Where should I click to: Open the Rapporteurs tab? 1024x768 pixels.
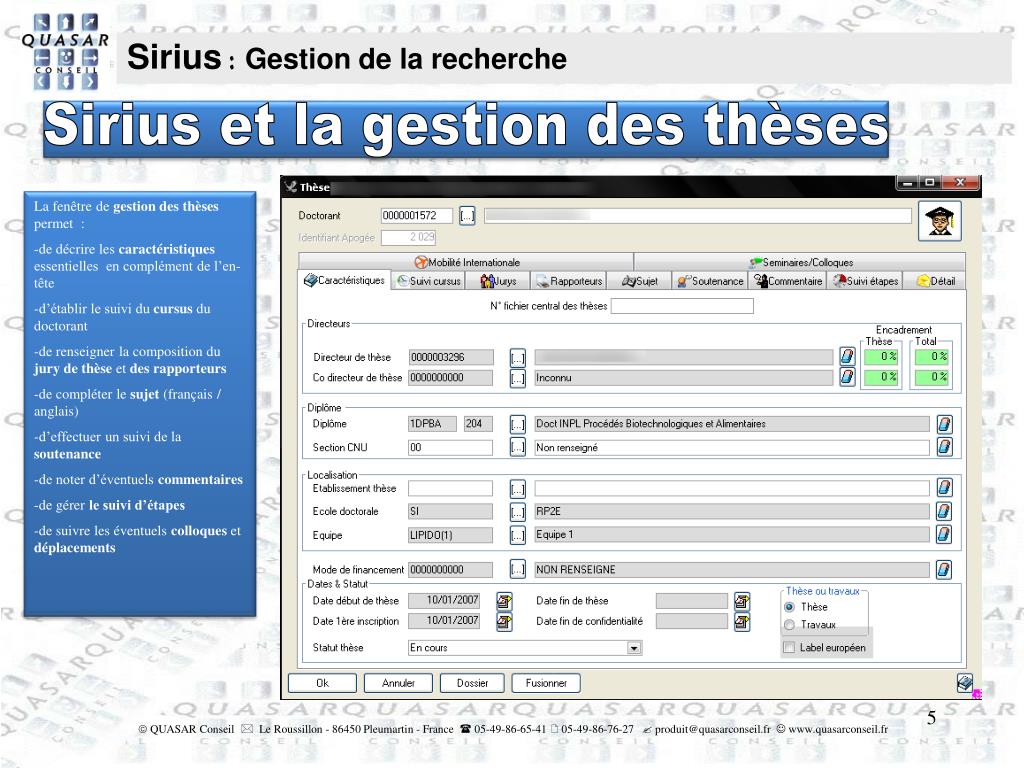[569, 281]
